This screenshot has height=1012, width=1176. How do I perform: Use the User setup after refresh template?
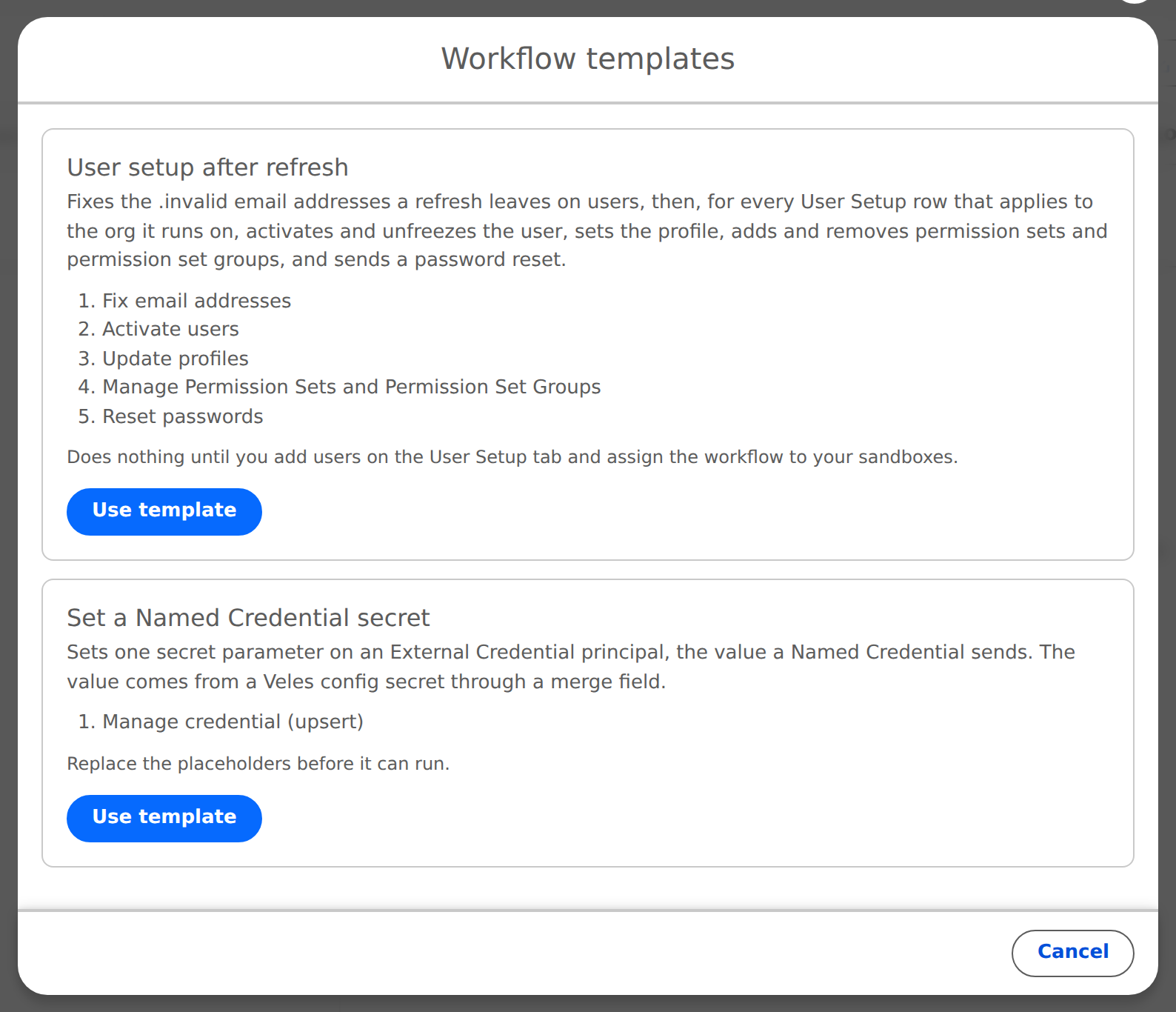pyautogui.click(x=164, y=511)
